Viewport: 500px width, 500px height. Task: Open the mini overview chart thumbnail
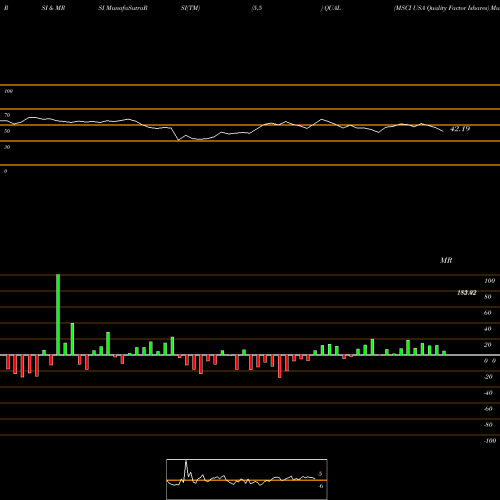tap(247, 479)
